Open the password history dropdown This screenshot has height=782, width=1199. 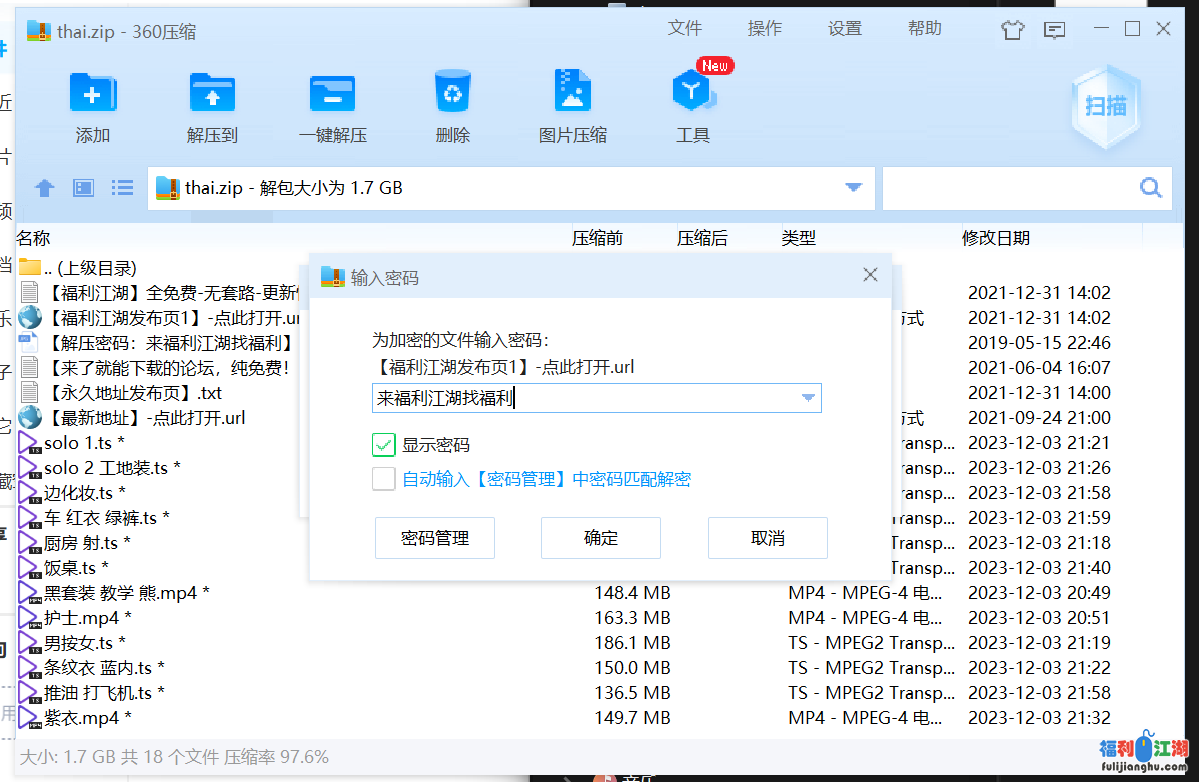pyautogui.click(x=807, y=397)
